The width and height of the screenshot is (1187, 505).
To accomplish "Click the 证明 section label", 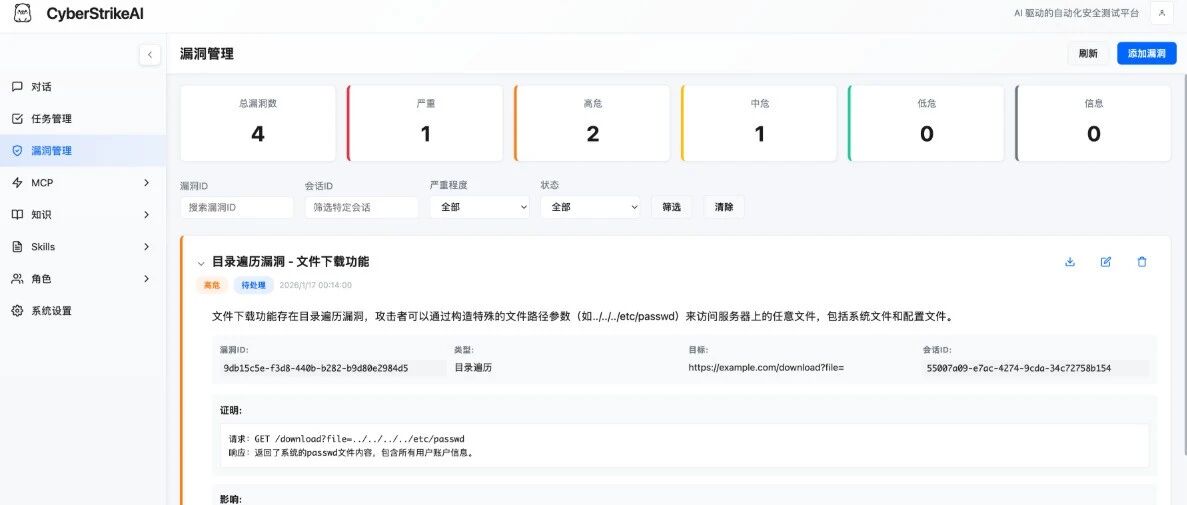I will tap(230, 410).
